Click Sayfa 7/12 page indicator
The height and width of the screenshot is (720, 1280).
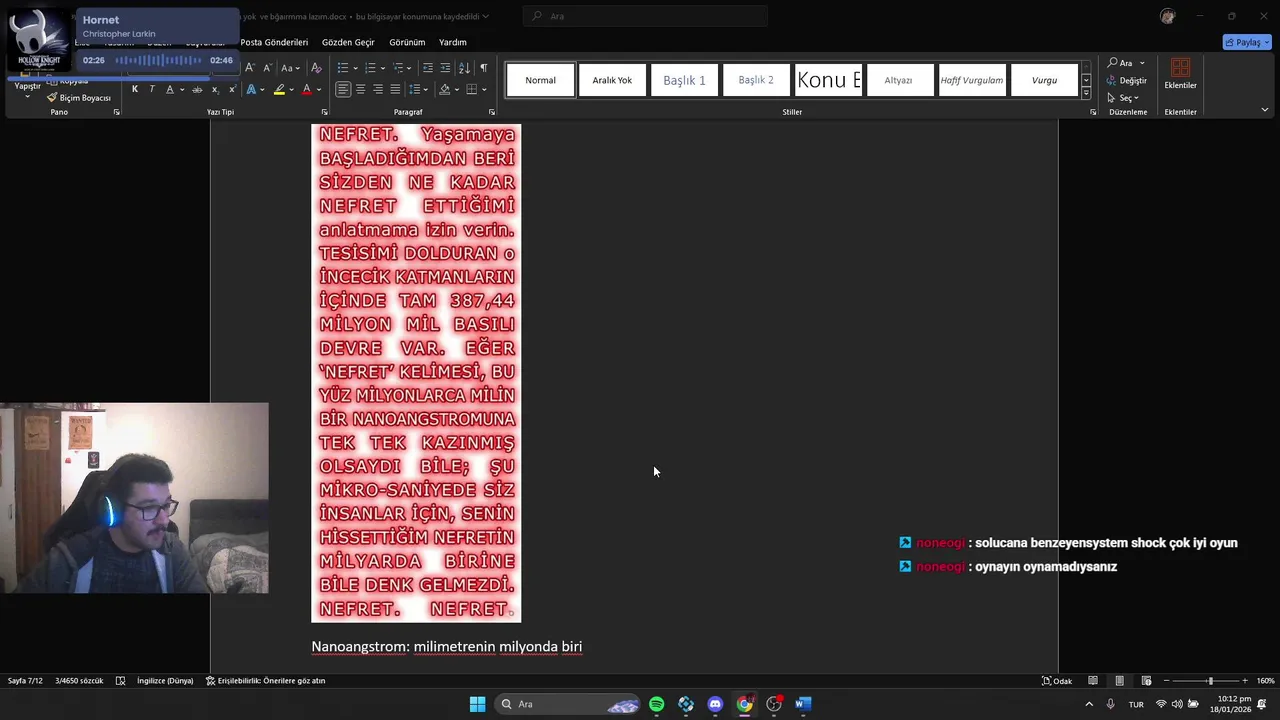[25, 681]
